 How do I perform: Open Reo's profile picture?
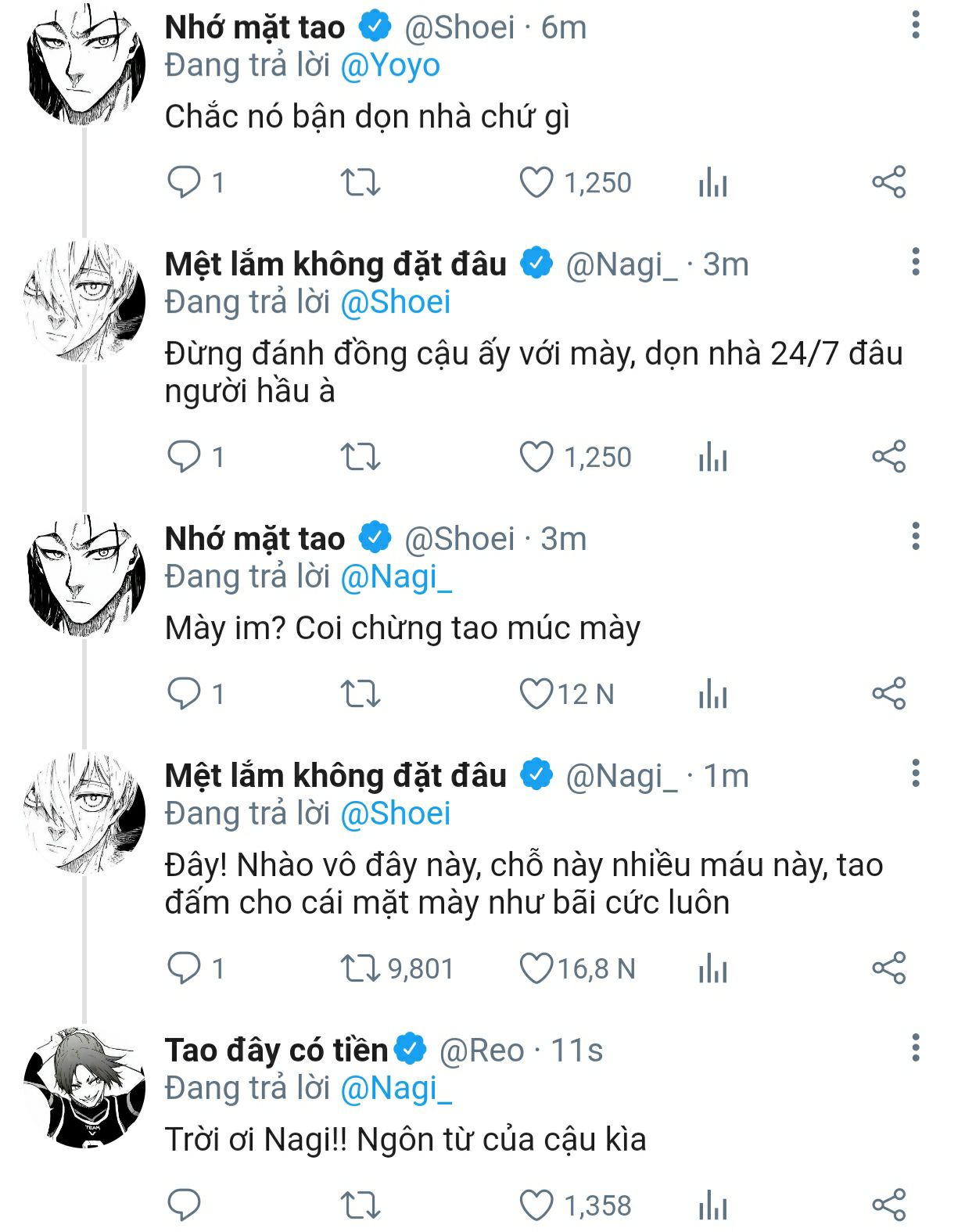[x=85, y=1088]
